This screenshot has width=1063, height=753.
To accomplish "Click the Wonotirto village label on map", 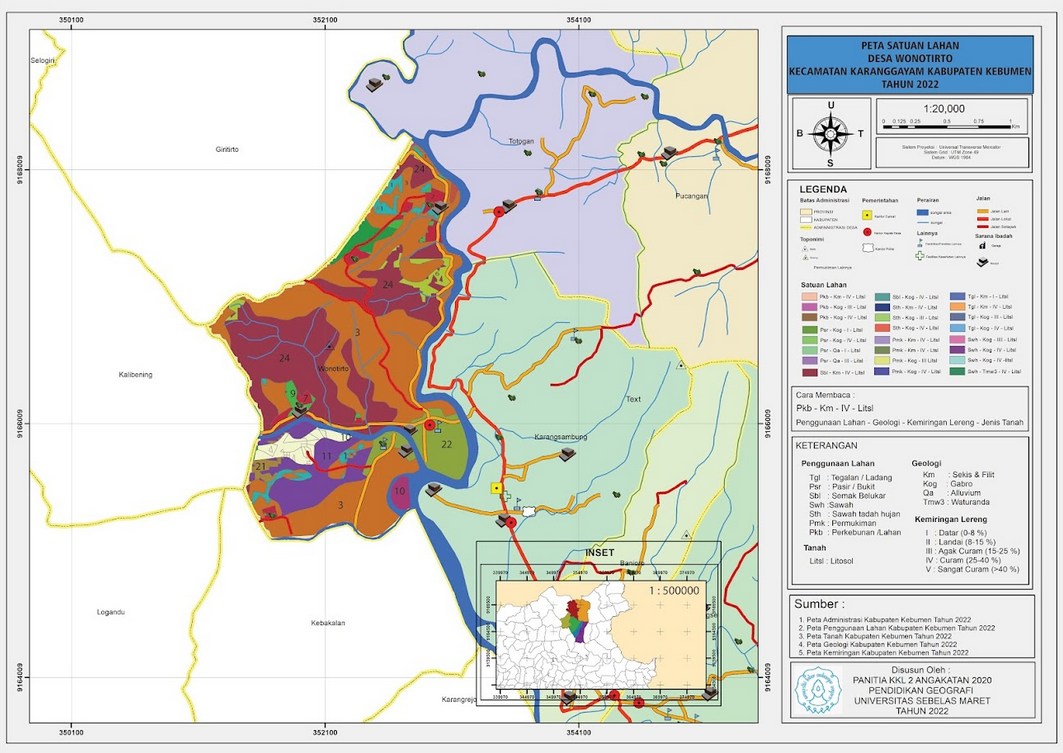I will (331, 368).
